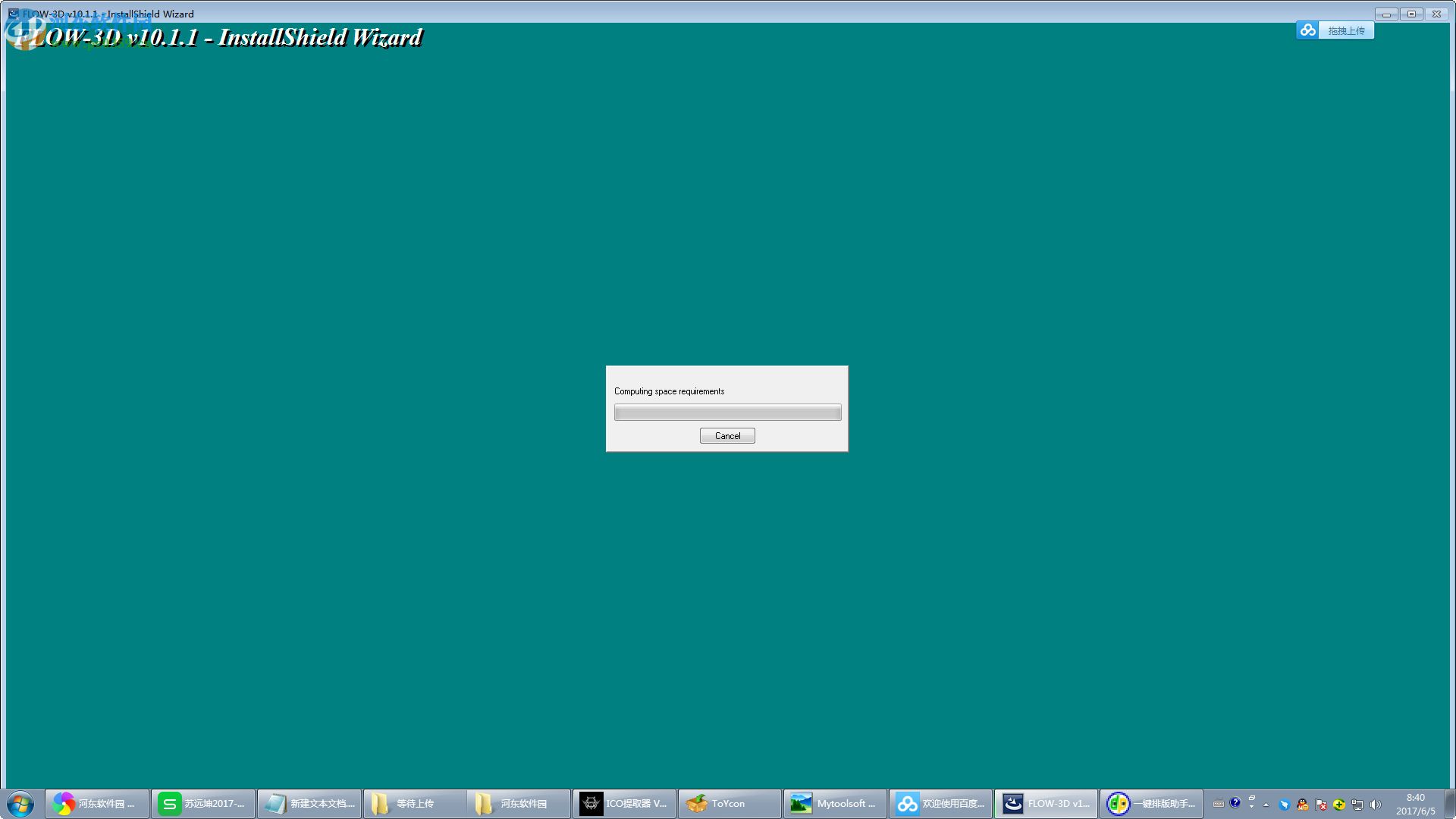Open the QQ penguin tray icon
The image size is (1456, 819).
tap(1303, 805)
